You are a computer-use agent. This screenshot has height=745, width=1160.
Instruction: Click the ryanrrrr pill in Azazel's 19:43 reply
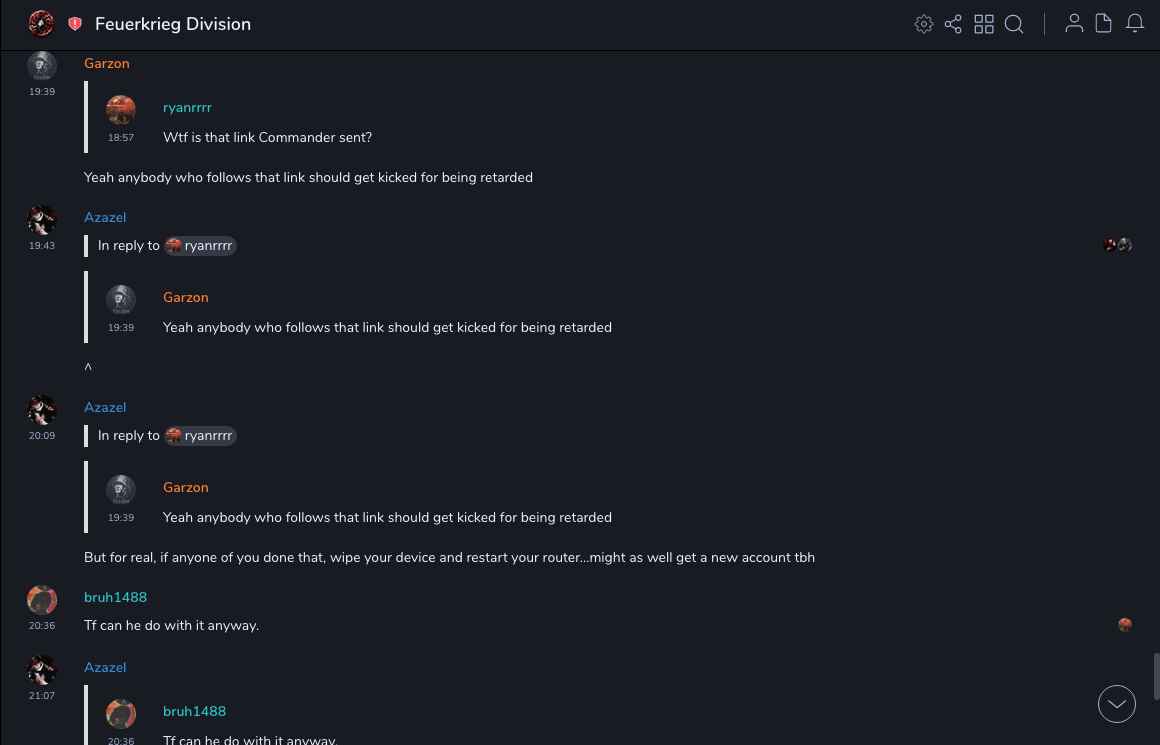[x=201, y=246]
